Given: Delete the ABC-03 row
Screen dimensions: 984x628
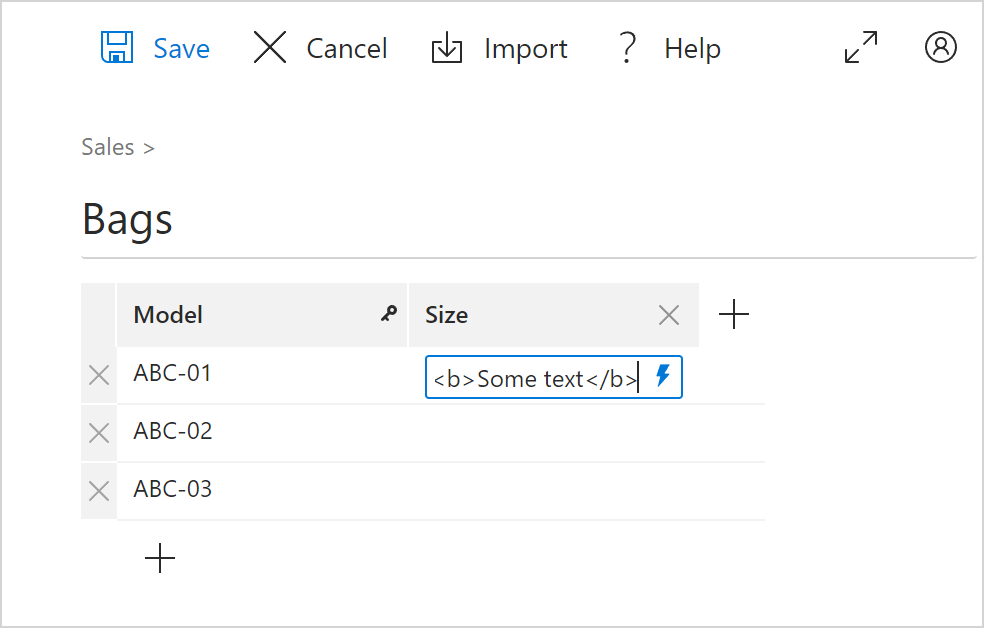Looking at the screenshot, I should click(99, 491).
